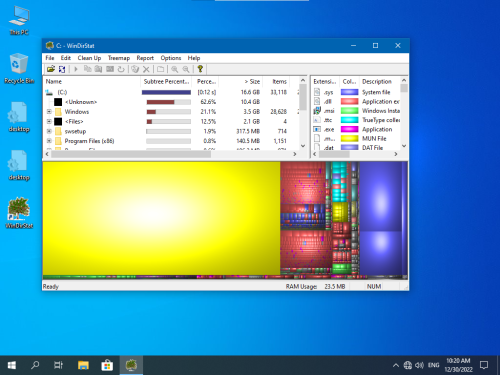Image resolution: width=500 pixels, height=375 pixels.
Task: Click the Properties toolbar icon
Action: pyautogui.click(x=161, y=69)
